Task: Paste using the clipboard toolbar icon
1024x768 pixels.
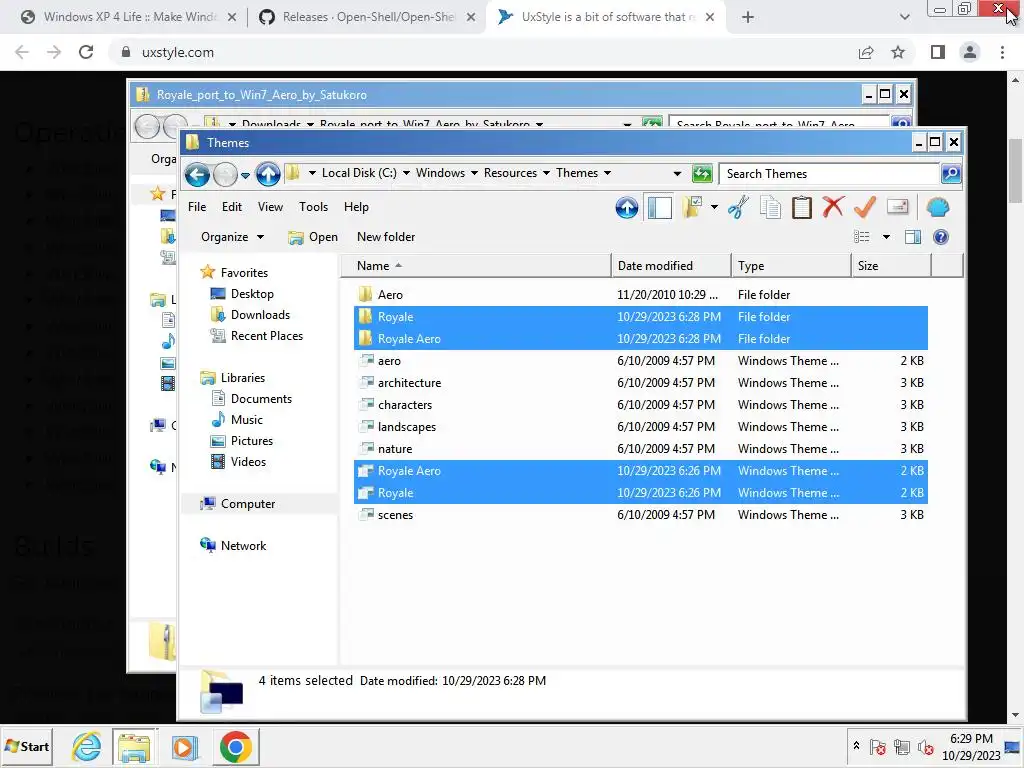Action: tap(802, 208)
